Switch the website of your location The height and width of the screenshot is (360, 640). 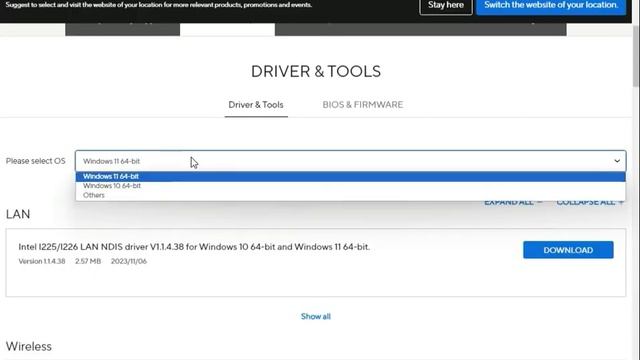(x=551, y=5)
